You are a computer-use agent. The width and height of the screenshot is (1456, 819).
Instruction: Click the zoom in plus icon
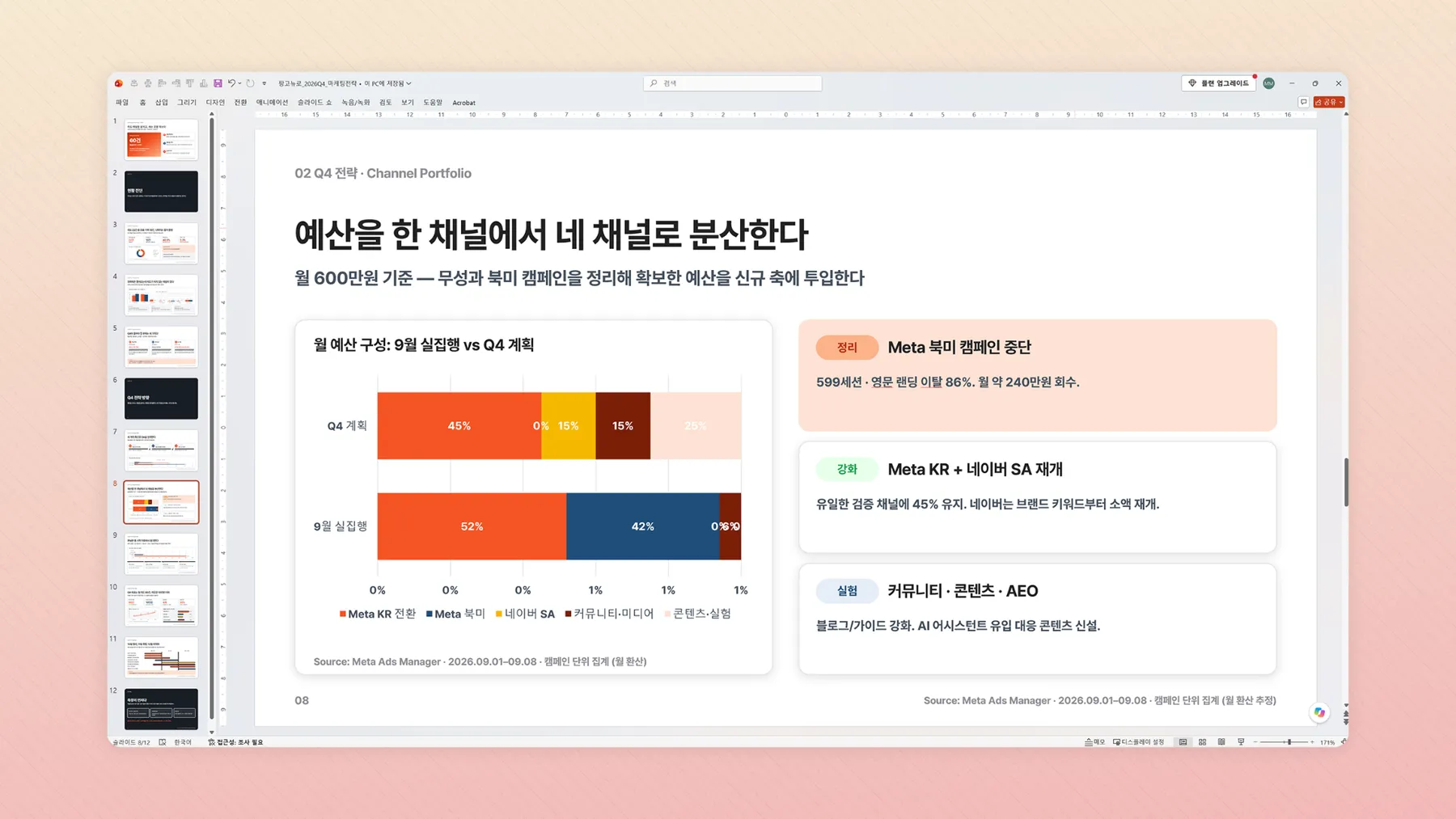[1311, 742]
